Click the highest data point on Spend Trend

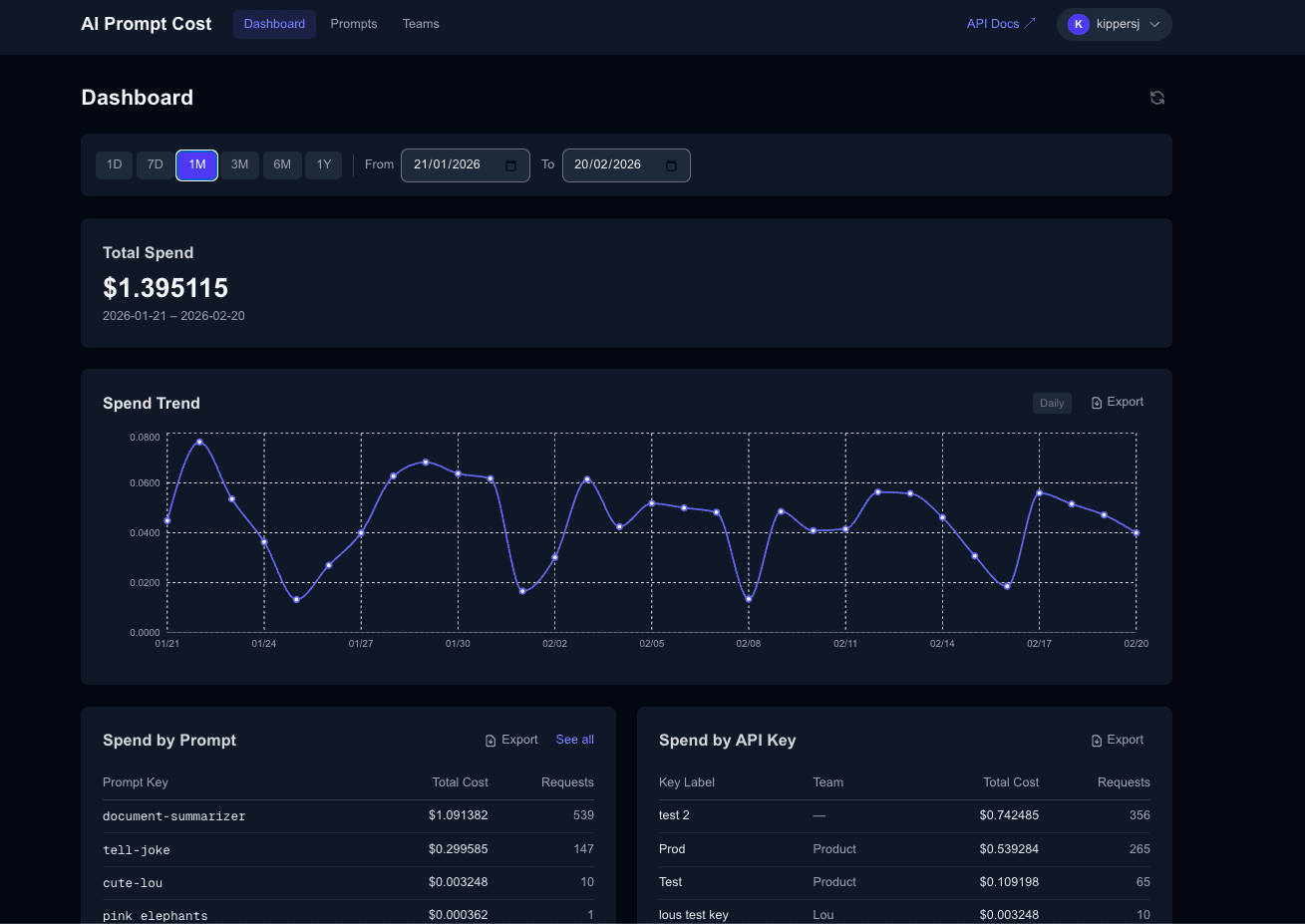pos(199,442)
